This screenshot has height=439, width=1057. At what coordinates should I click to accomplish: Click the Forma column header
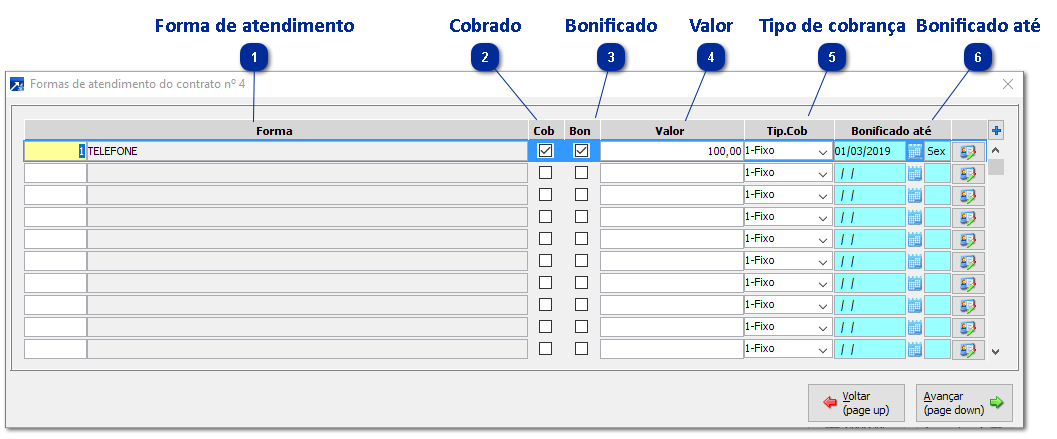[x=274, y=130]
